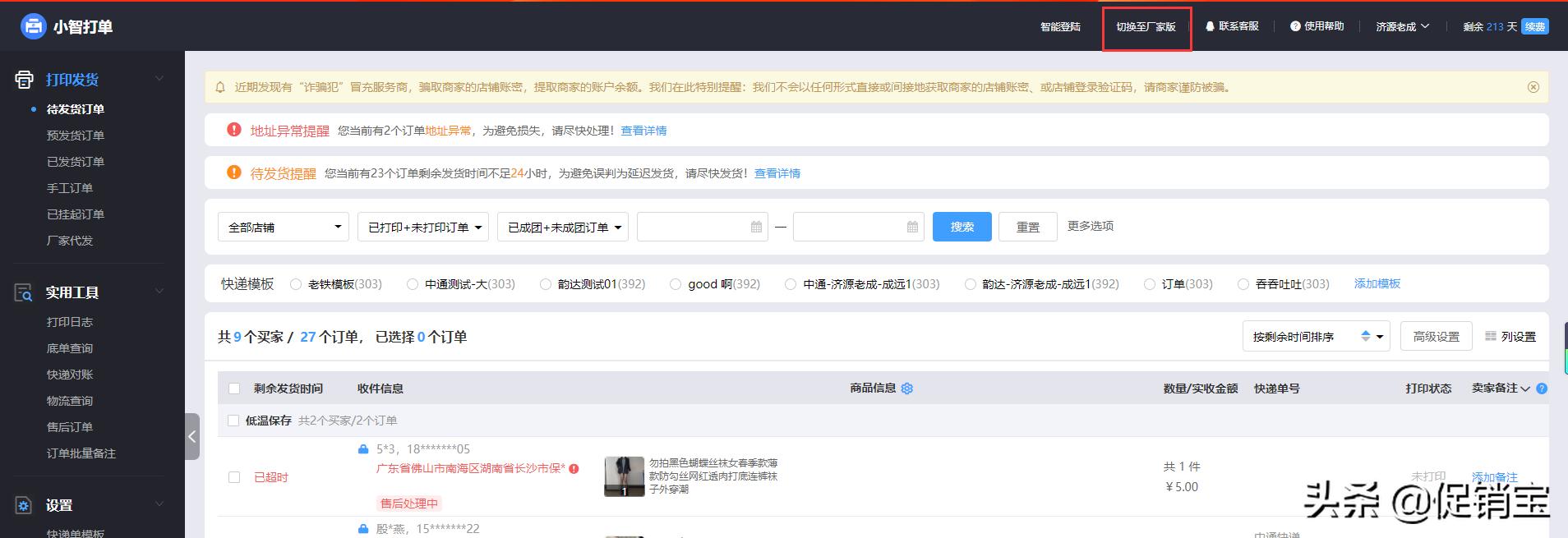This screenshot has width=1568, height=538.
Task: Click the 小智打单 printer logo icon
Action: tap(33, 26)
